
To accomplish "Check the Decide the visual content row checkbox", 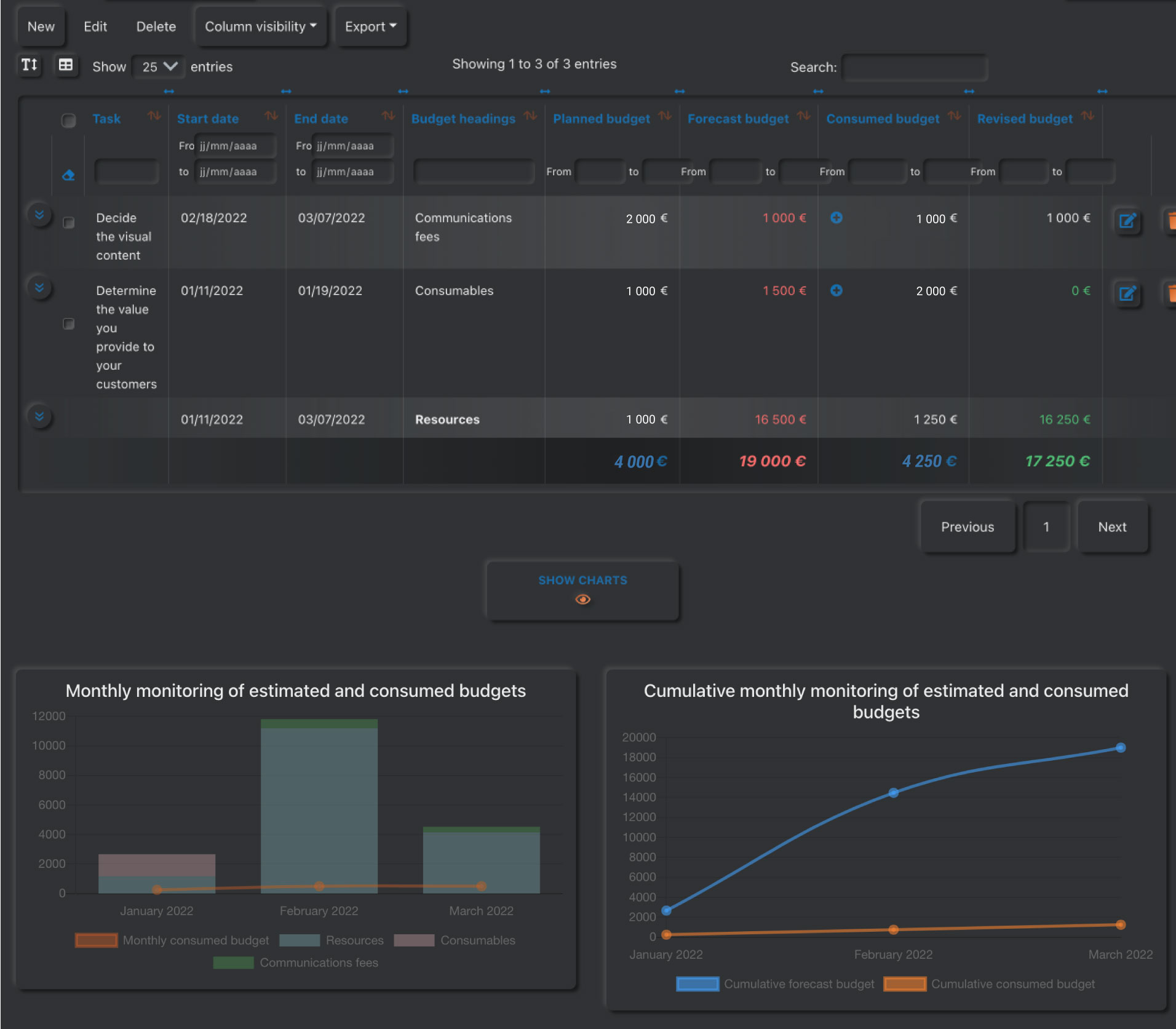I will (69, 222).
